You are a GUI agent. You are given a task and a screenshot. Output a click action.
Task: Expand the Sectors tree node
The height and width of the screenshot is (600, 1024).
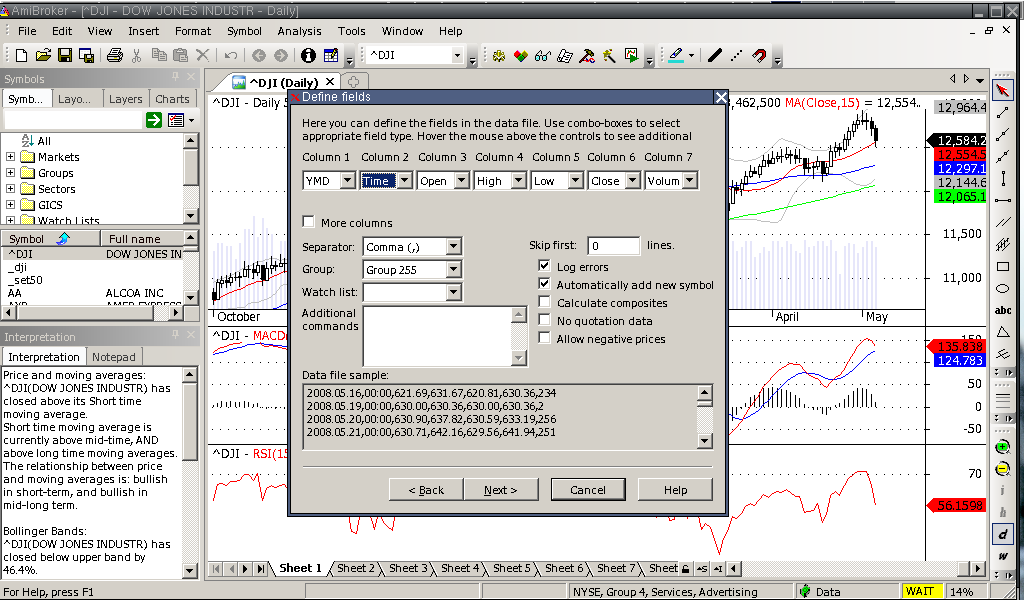point(10,189)
